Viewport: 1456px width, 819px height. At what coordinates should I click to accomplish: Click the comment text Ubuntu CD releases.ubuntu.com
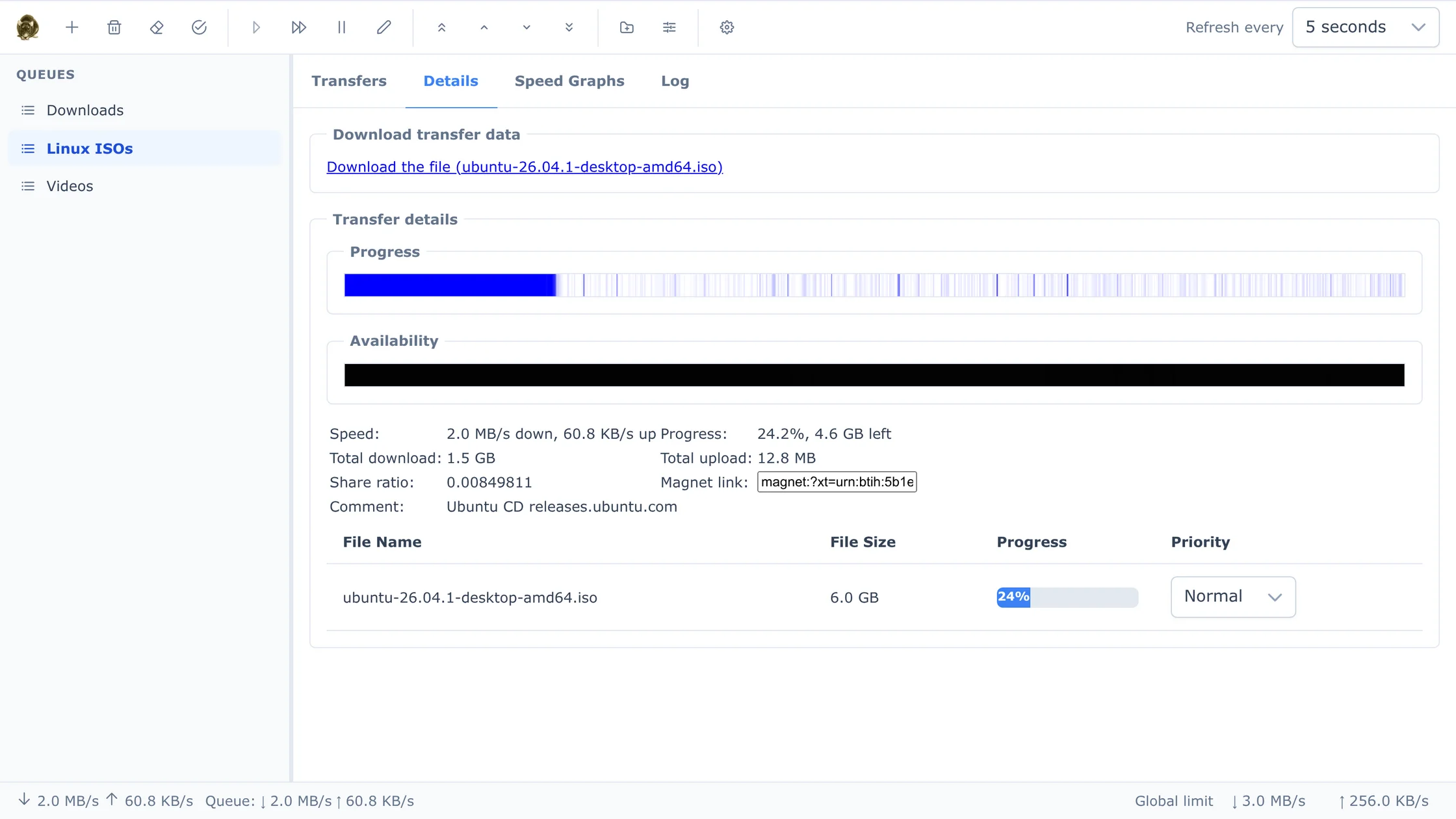click(x=562, y=507)
